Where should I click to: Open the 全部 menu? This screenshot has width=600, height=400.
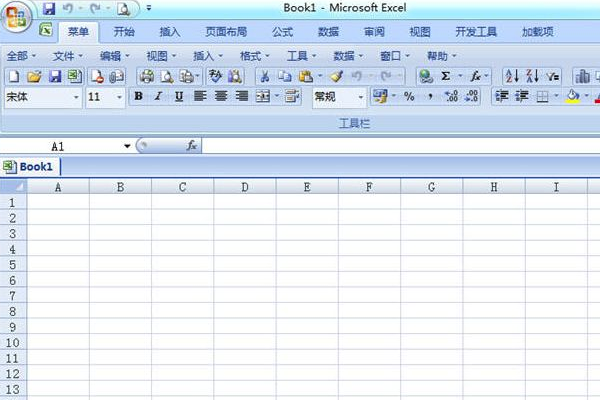coord(21,56)
